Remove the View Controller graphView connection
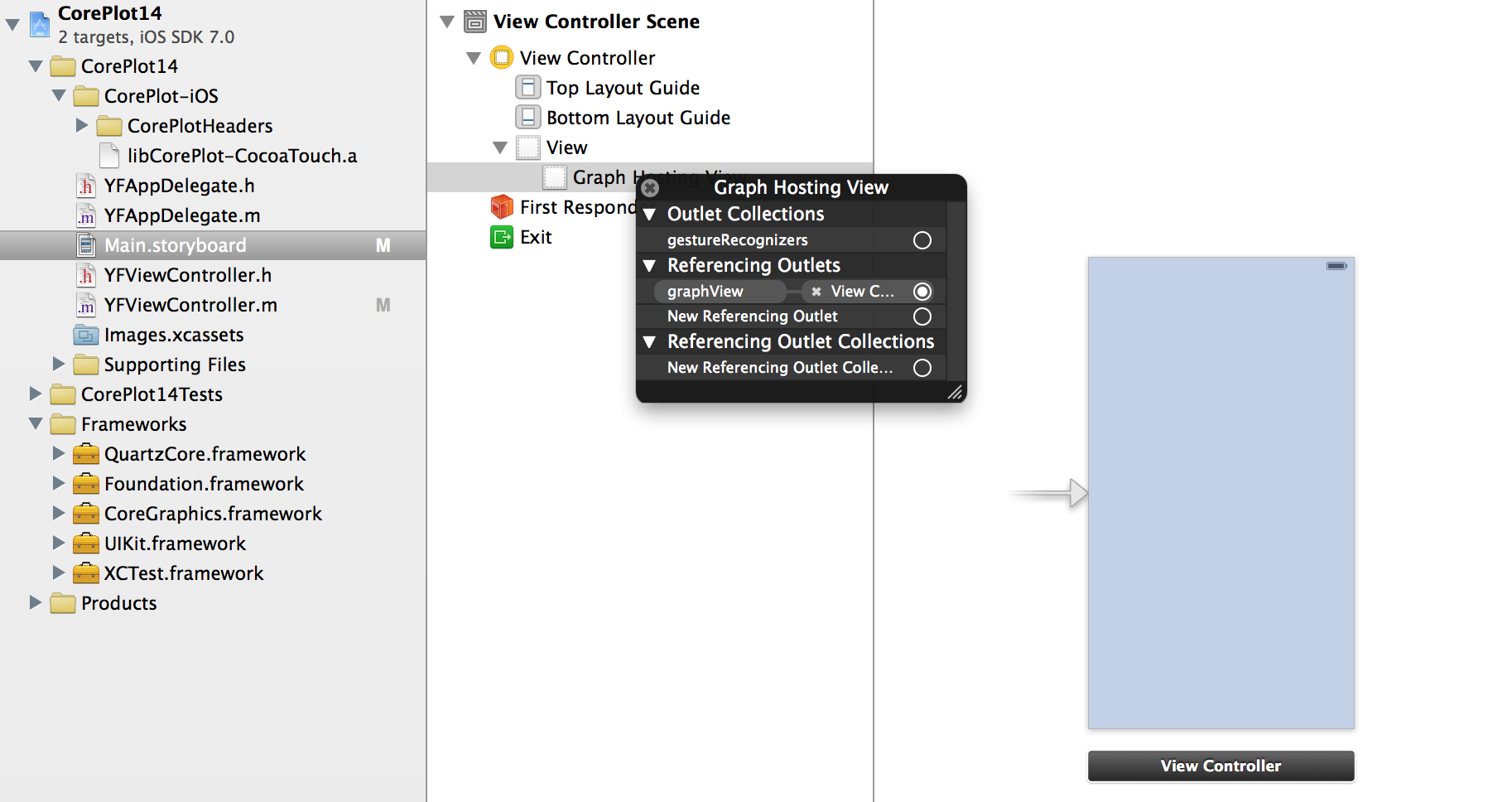Screen dimensions: 1512x802 (816, 292)
